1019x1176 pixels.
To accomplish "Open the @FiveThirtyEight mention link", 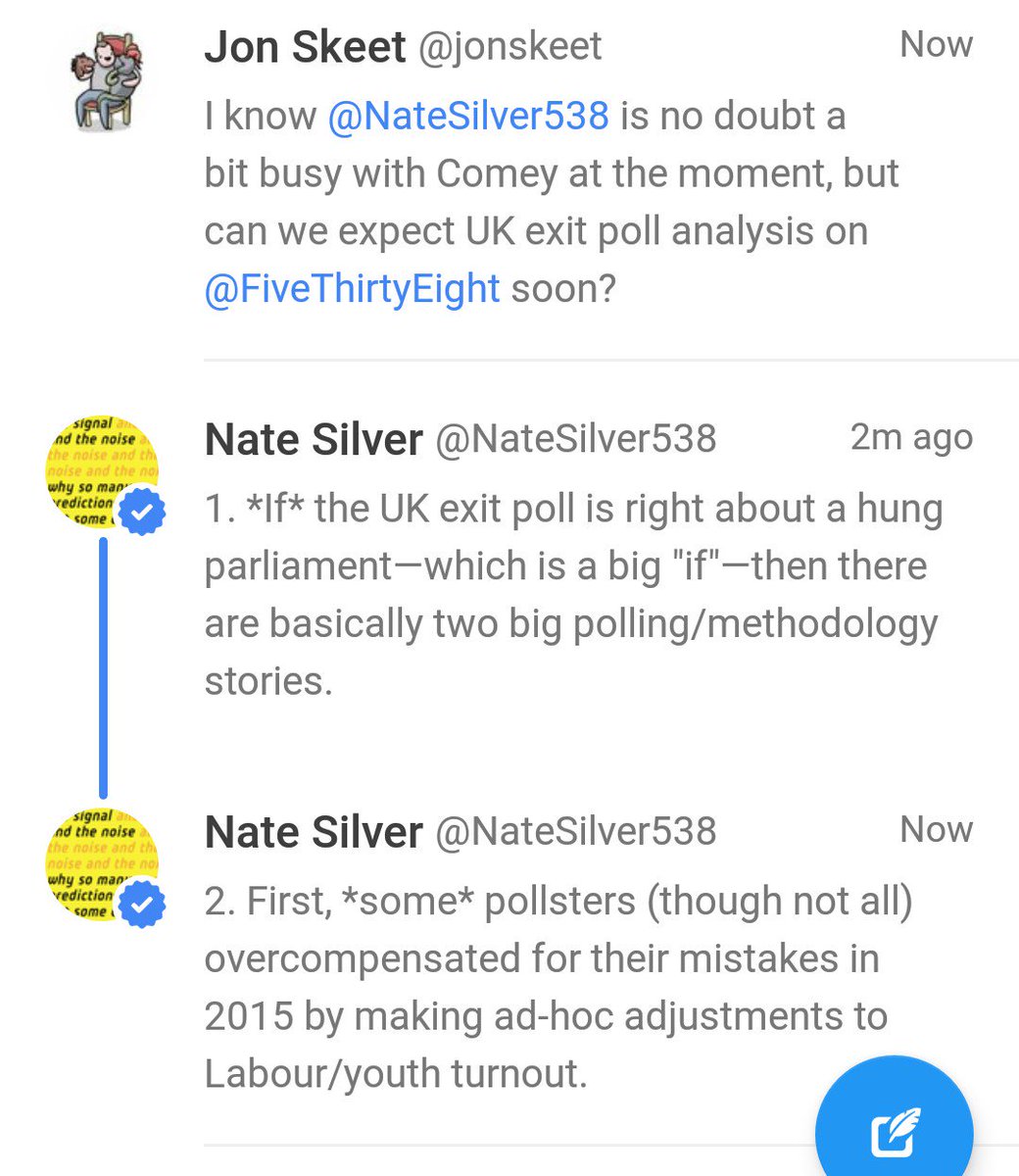I will pyautogui.click(x=352, y=290).
